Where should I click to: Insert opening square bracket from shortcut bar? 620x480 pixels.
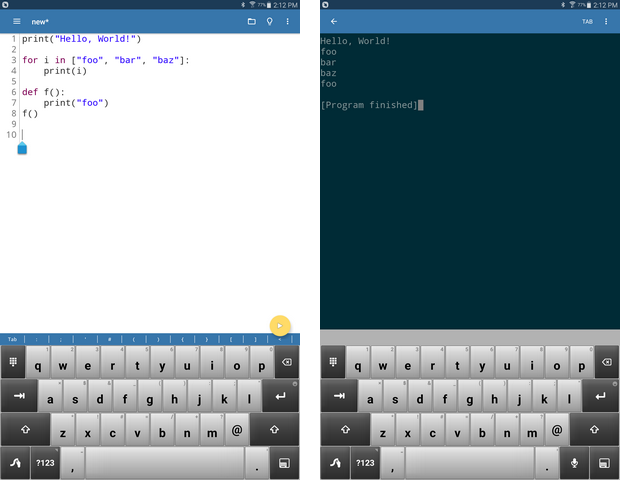pos(231,339)
